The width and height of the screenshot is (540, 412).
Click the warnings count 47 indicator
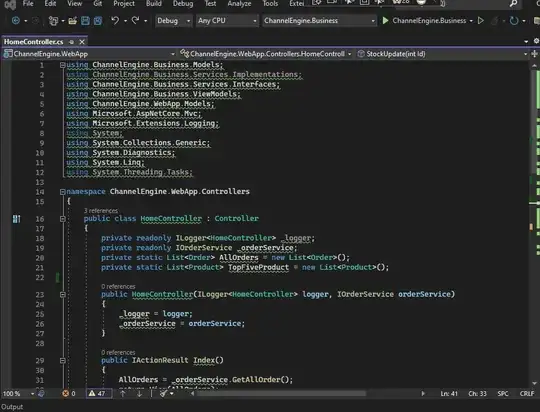click(98, 393)
